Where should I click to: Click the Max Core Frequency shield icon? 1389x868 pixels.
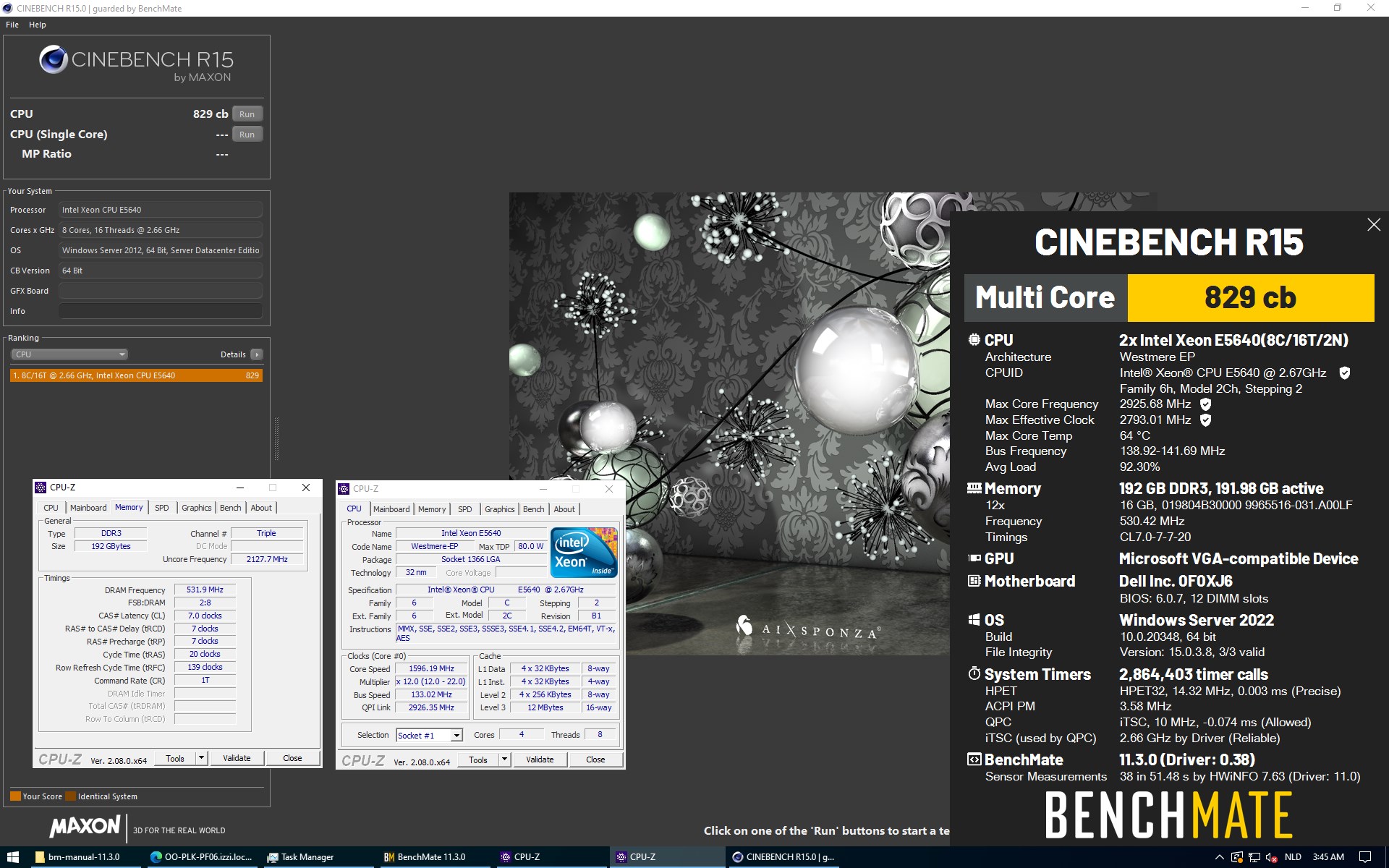pyautogui.click(x=1205, y=404)
